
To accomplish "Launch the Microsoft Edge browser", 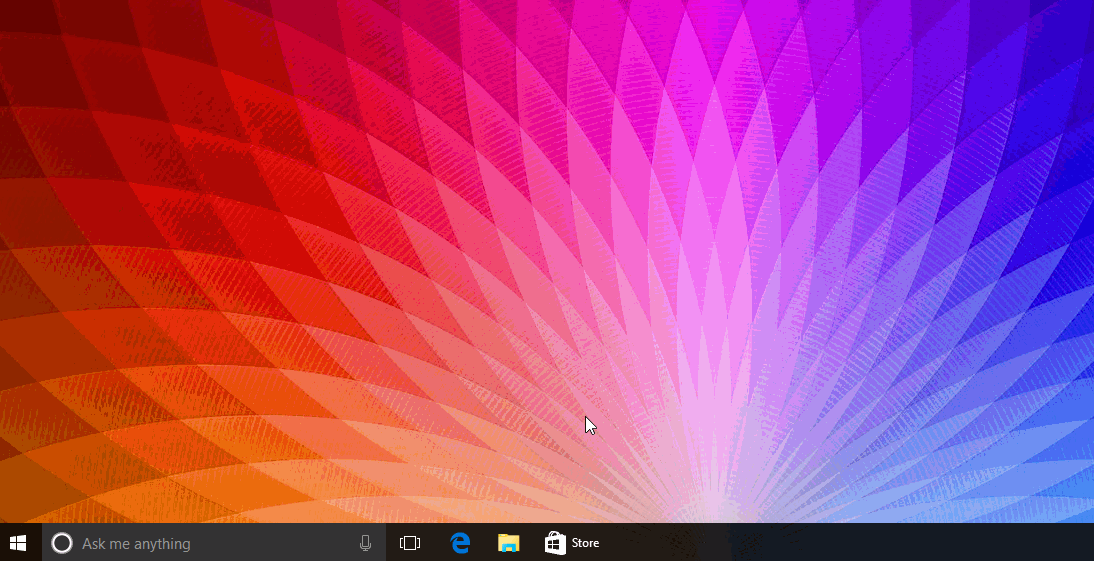I will tap(460, 543).
